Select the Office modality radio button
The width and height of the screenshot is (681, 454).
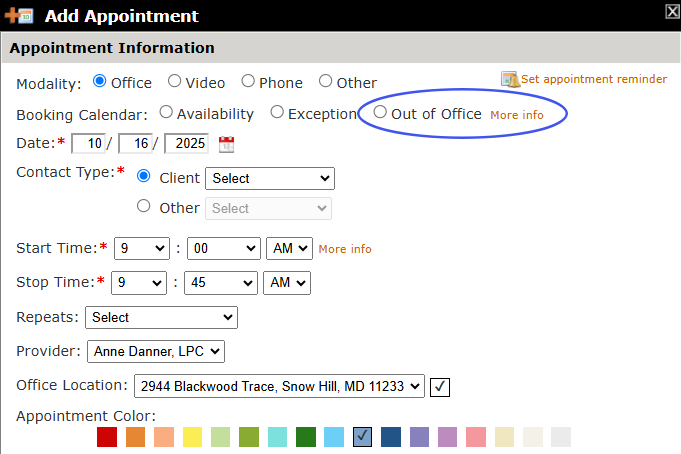coord(99,81)
